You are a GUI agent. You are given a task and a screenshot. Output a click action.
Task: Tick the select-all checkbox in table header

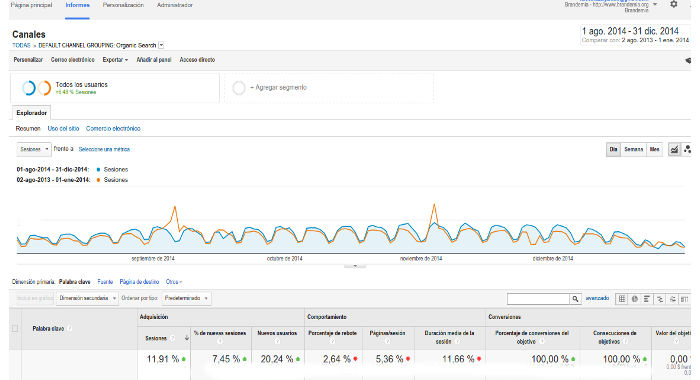pos(15,329)
